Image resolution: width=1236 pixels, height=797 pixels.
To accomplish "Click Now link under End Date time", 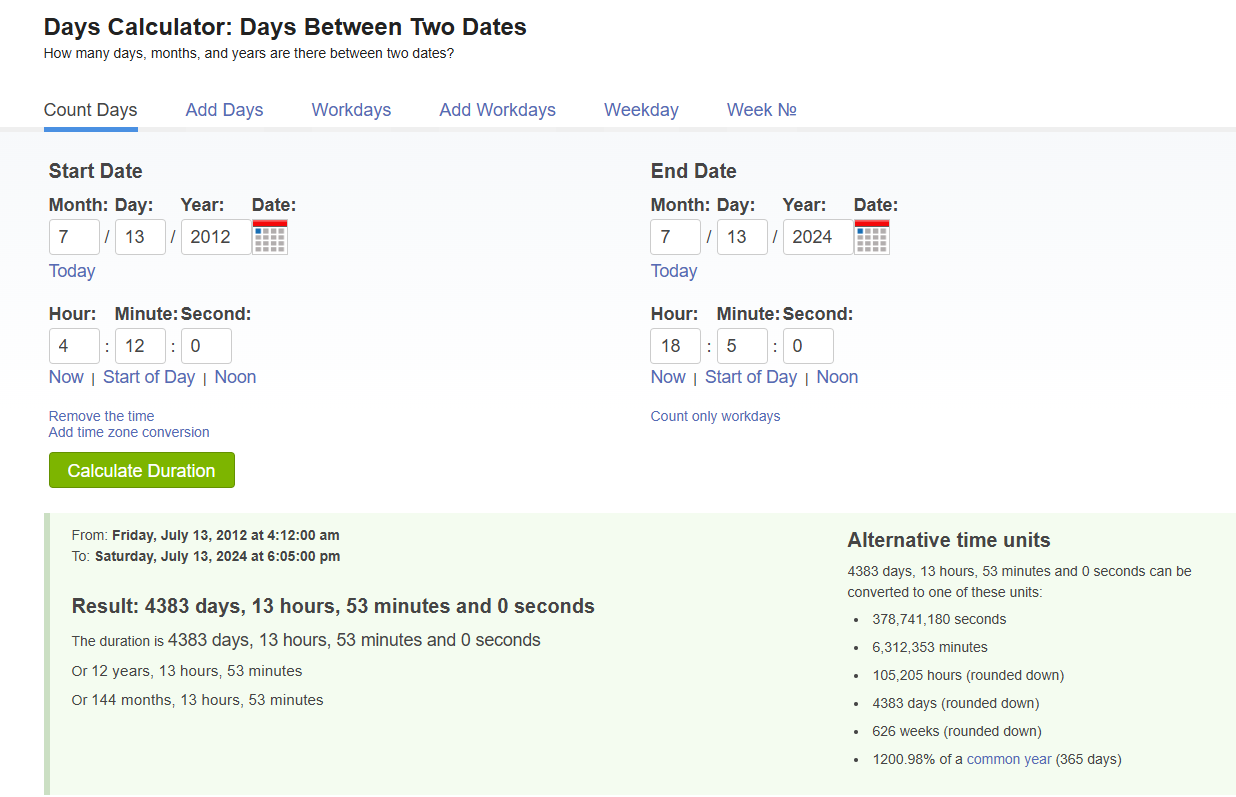I will point(668,377).
